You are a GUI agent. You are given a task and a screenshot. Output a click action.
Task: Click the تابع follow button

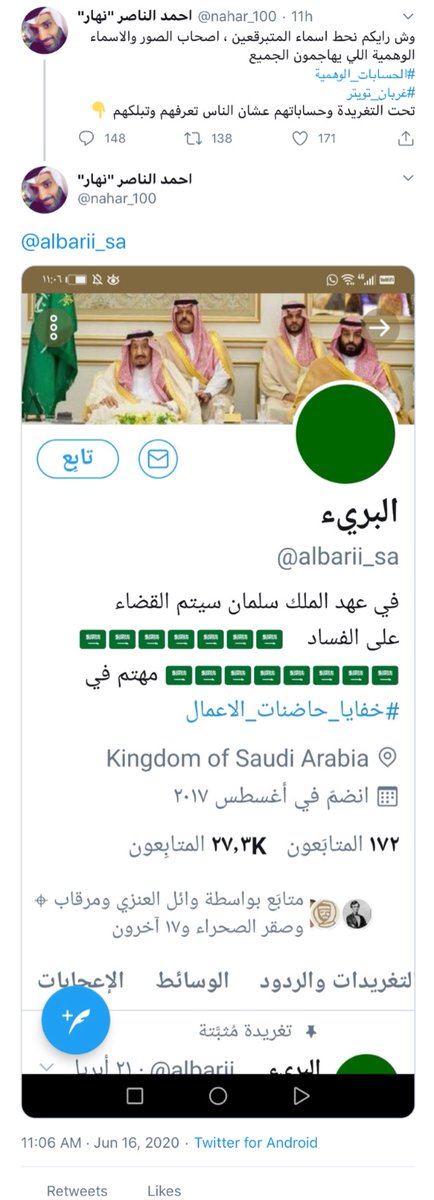78,459
